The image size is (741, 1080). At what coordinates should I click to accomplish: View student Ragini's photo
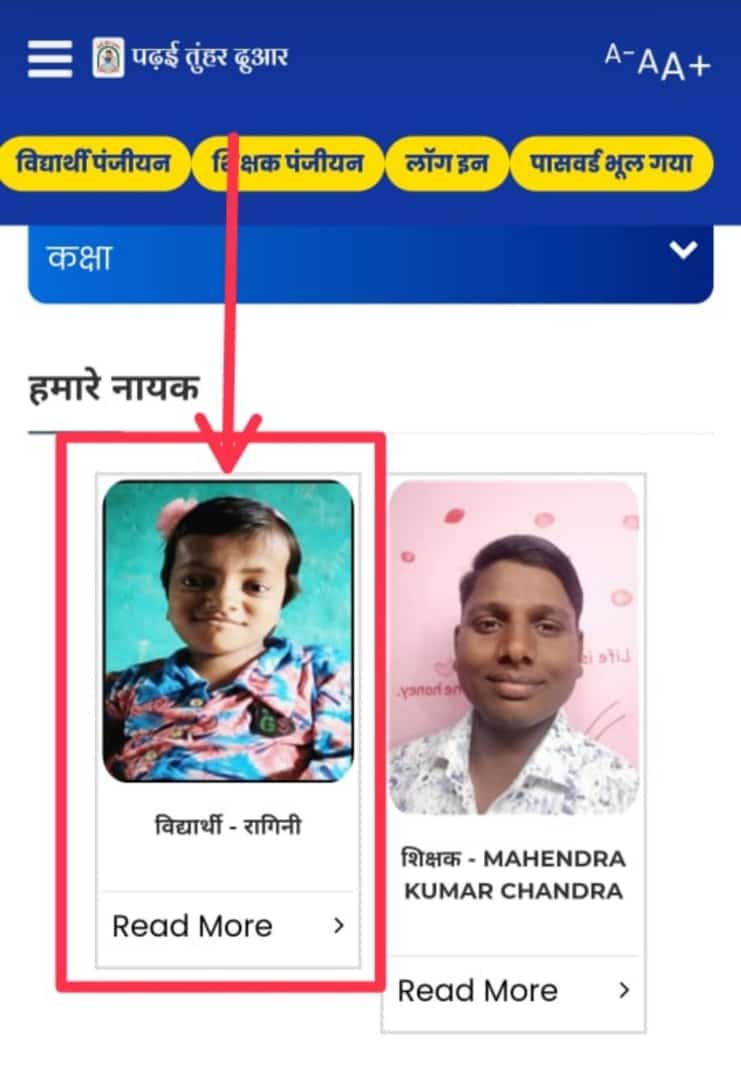click(x=228, y=631)
